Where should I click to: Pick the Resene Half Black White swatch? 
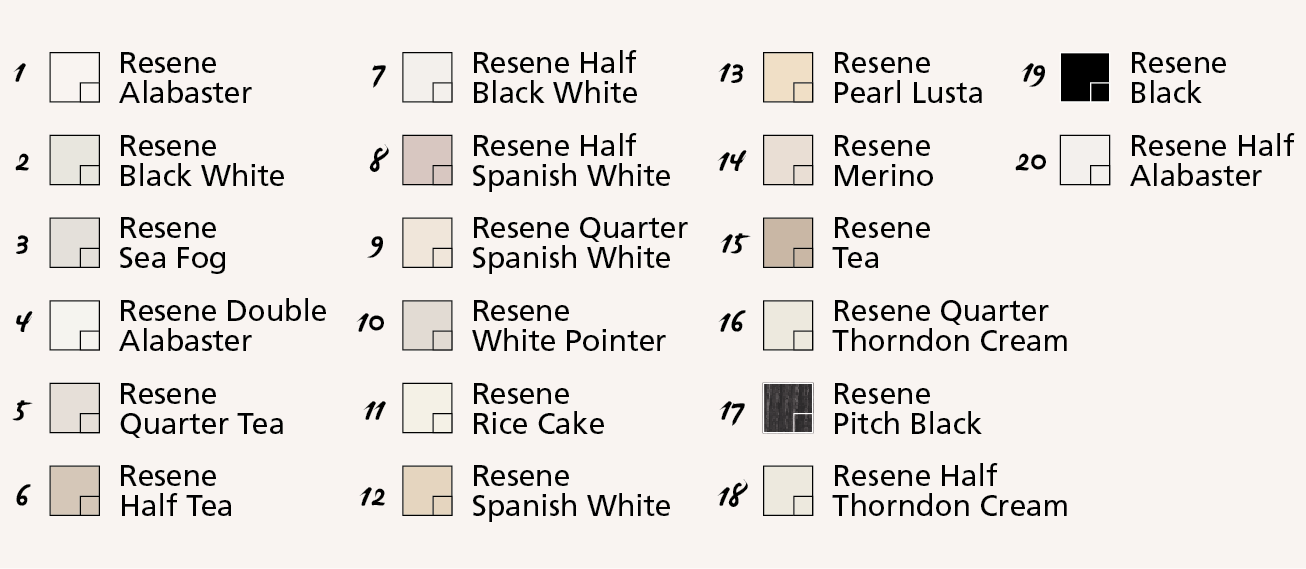coord(427,77)
